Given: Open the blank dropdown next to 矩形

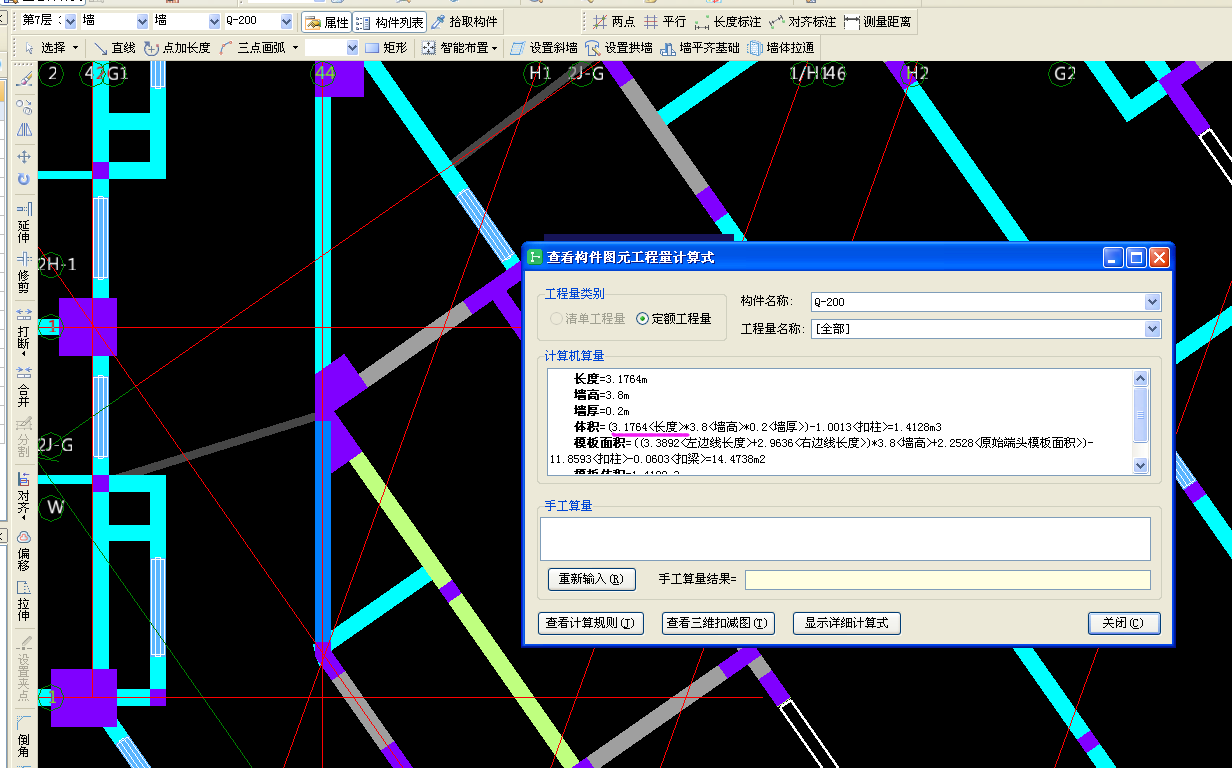Looking at the screenshot, I should pyautogui.click(x=352, y=48).
